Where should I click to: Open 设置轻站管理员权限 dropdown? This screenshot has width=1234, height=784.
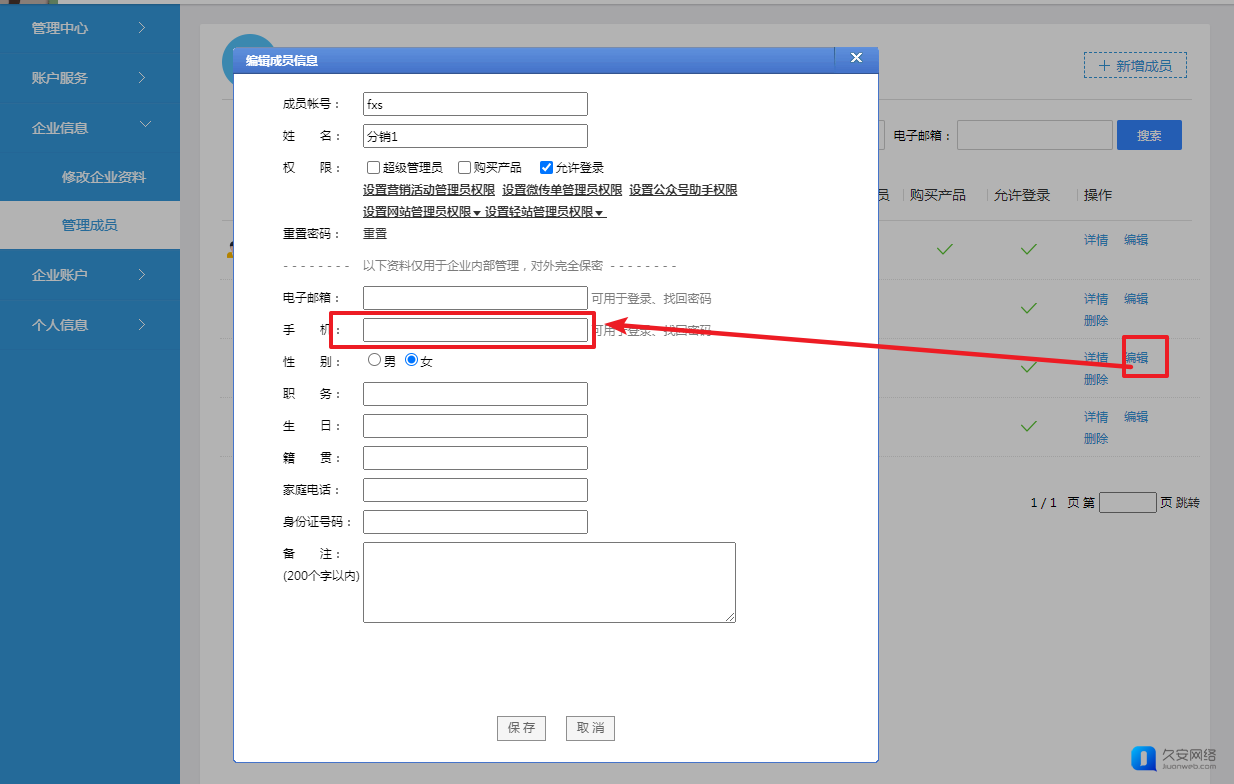(x=545, y=212)
